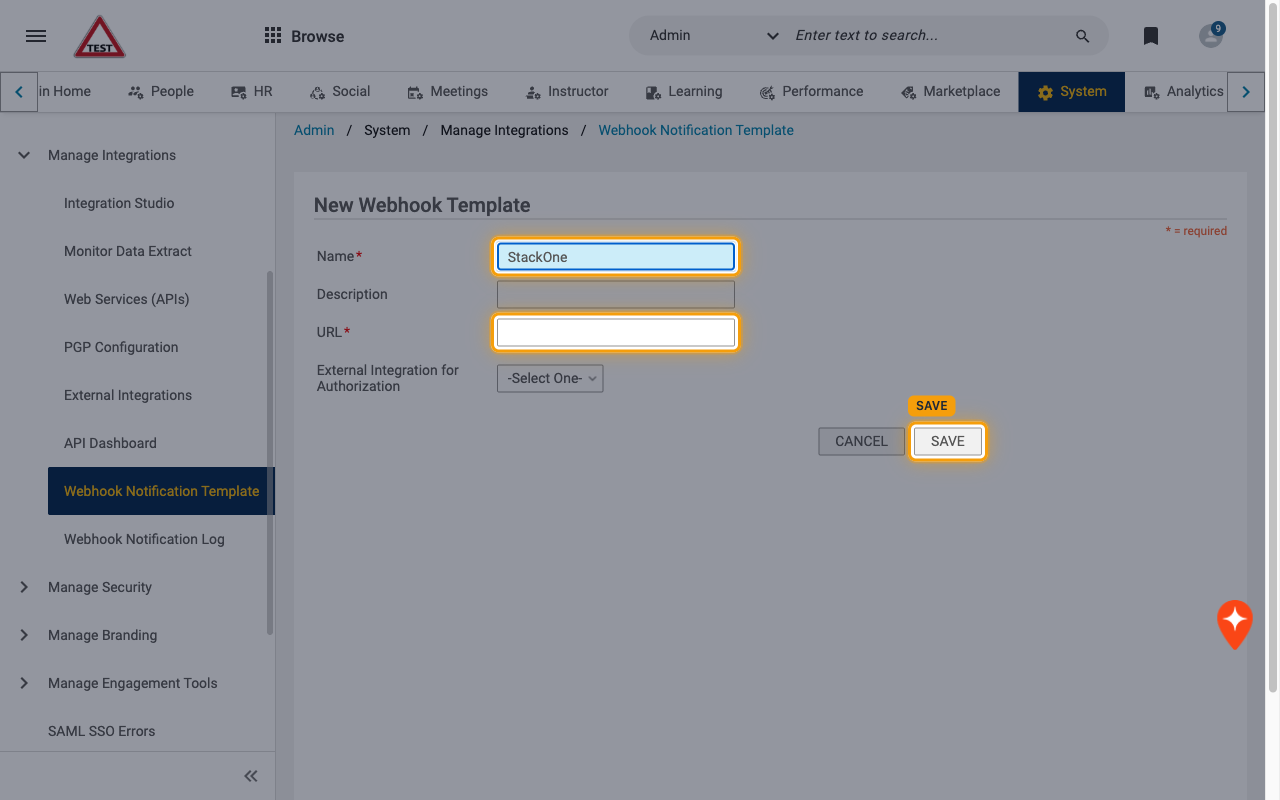Collapse the sidebar with double chevron
The width and height of the screenshot is (1280, 800).
click(251, 776)
